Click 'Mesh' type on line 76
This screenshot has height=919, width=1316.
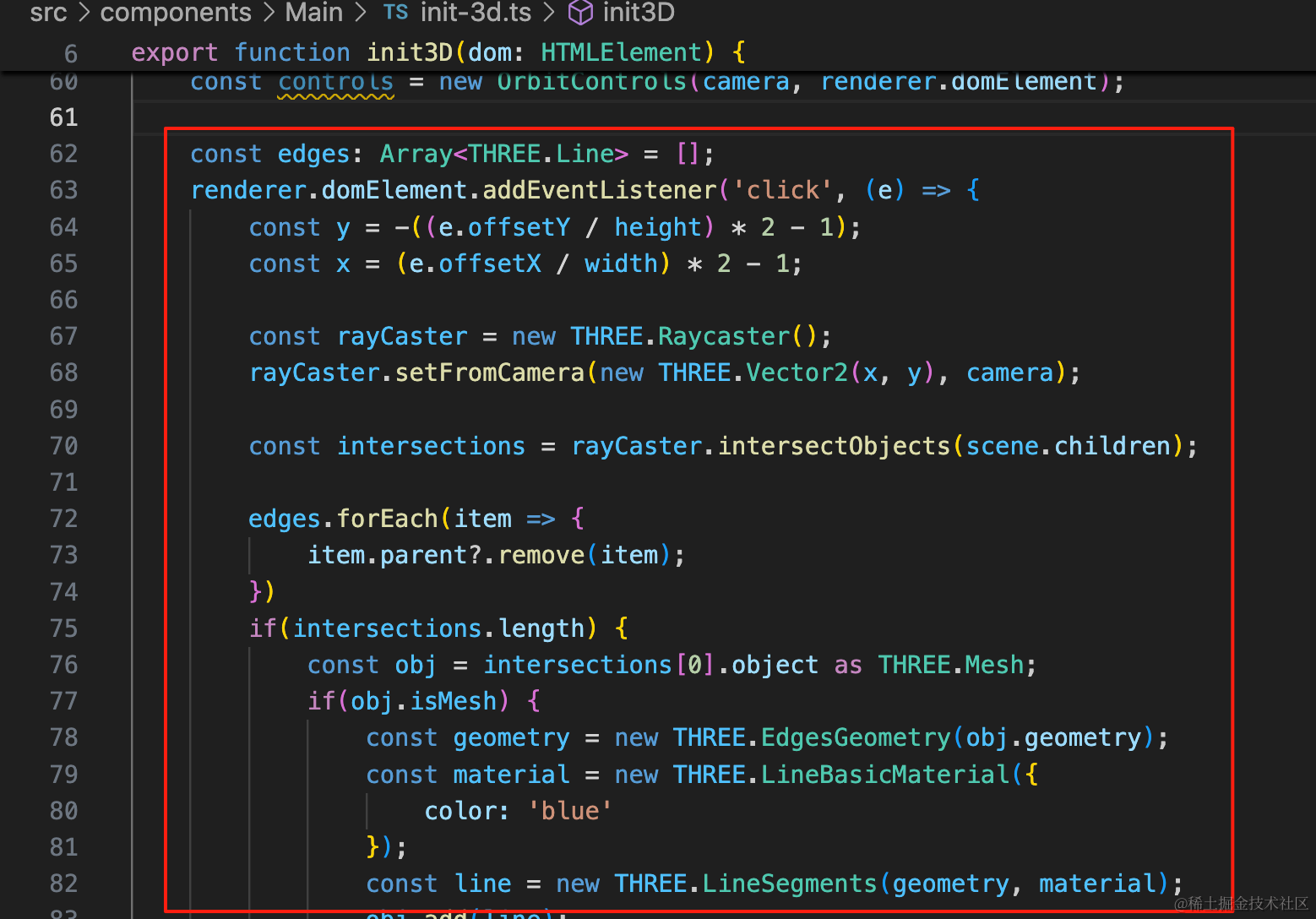(994, 665)
